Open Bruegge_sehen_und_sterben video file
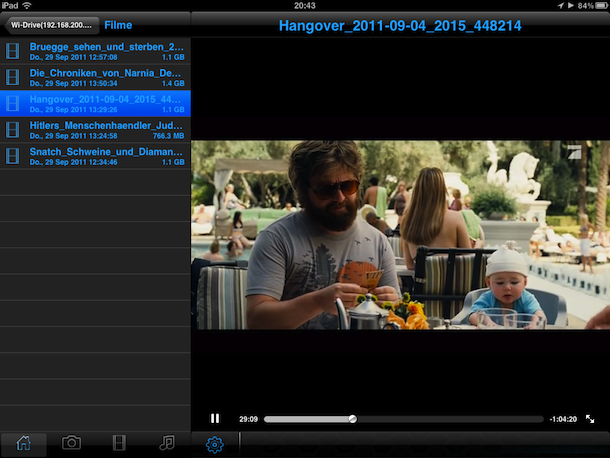610x458 pixels. (x=95, y=51)
